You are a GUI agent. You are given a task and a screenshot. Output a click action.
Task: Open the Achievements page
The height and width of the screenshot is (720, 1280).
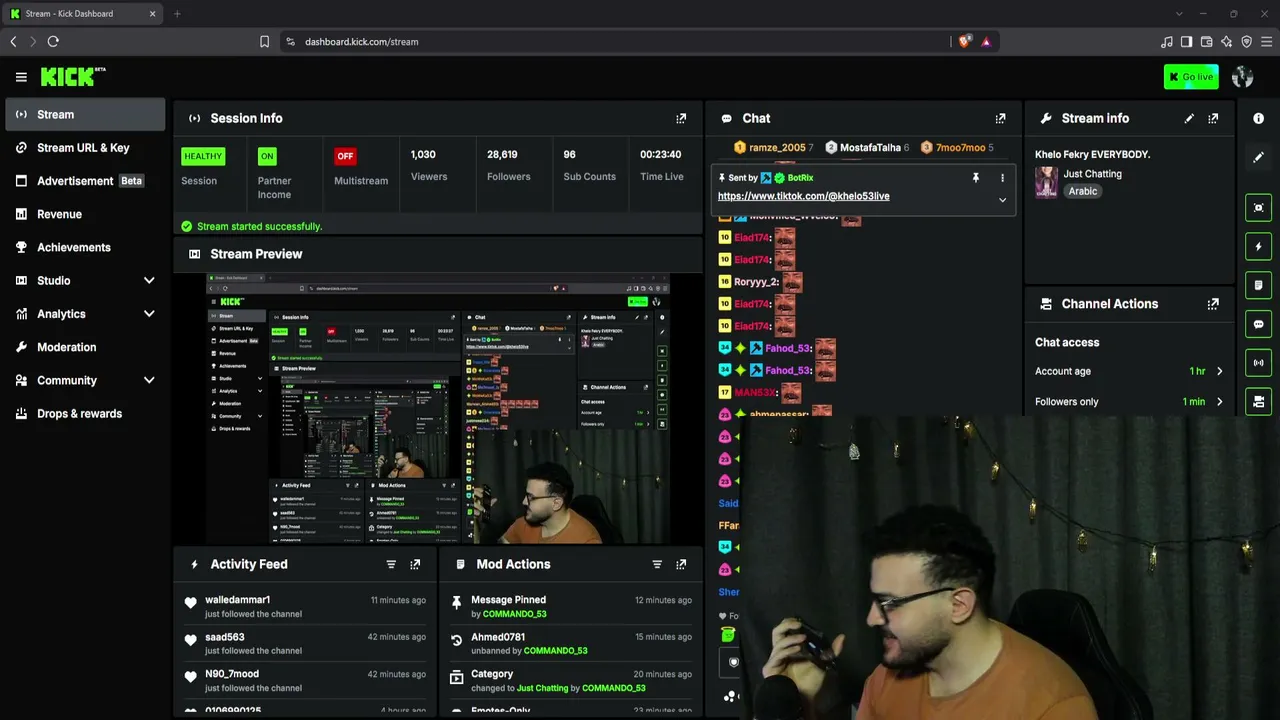coord(85,247)
